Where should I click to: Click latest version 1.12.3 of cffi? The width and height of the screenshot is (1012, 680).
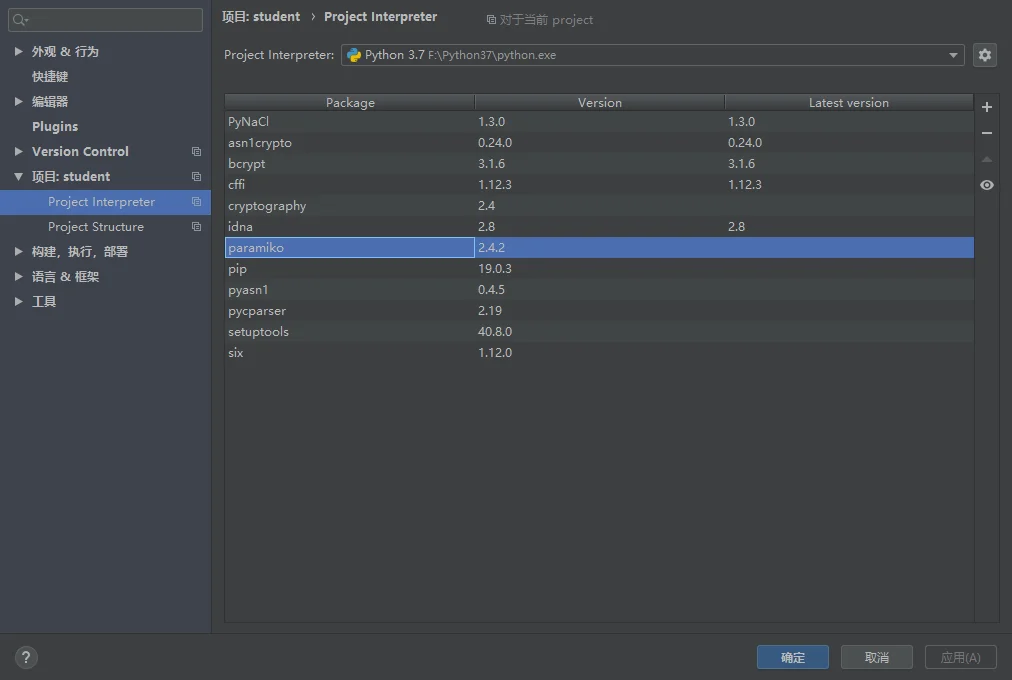(x=745, y=185)
